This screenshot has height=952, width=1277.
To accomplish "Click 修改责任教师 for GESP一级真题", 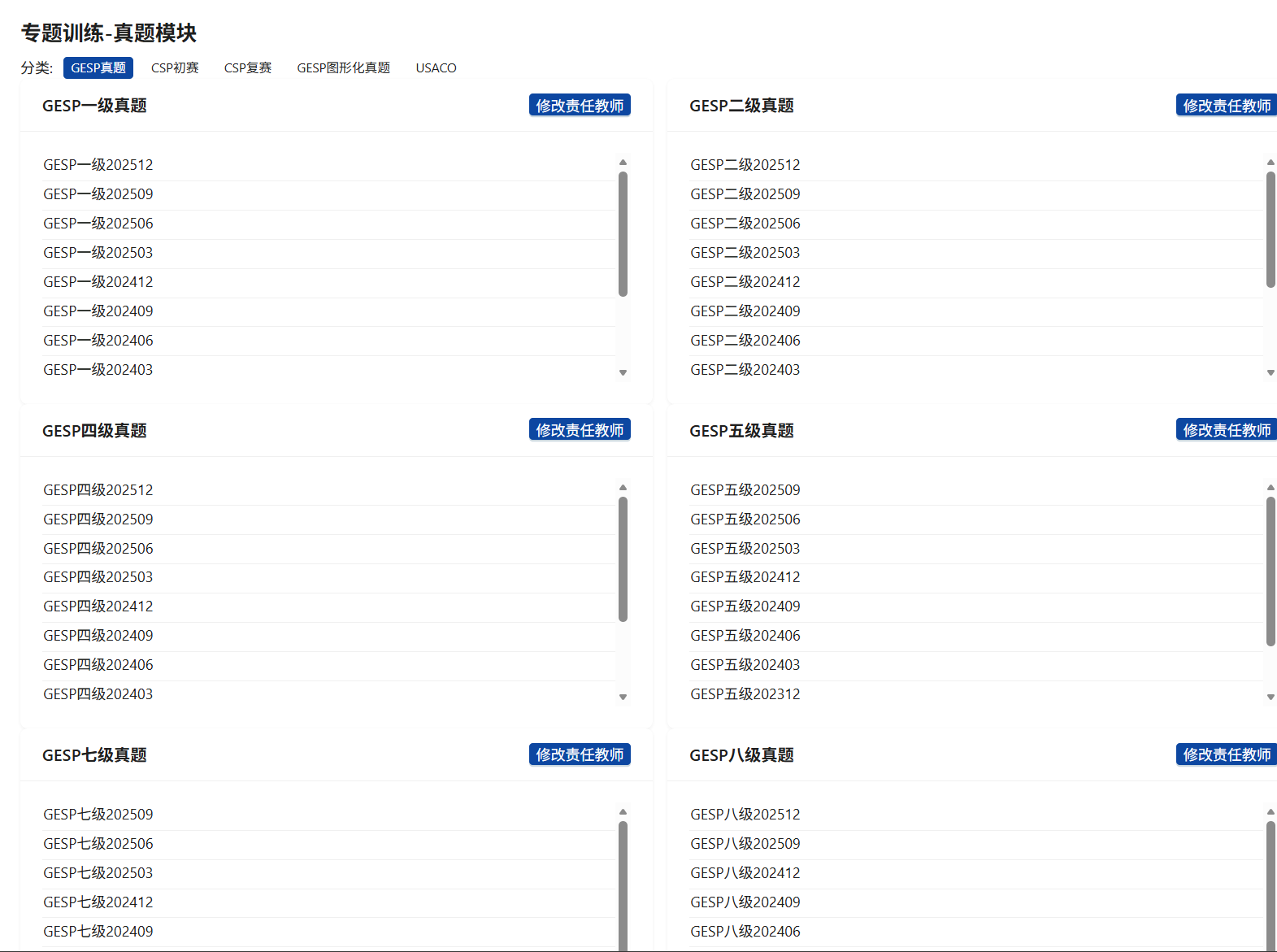I will point(580,106).
